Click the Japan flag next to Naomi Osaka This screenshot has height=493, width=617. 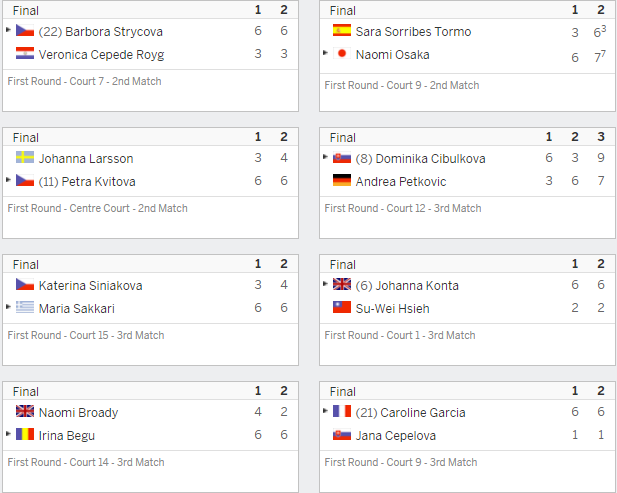coord(342,53)
